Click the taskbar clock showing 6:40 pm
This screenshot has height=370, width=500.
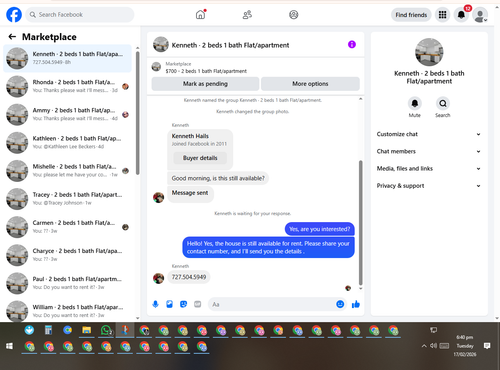(x=465, y=346)
